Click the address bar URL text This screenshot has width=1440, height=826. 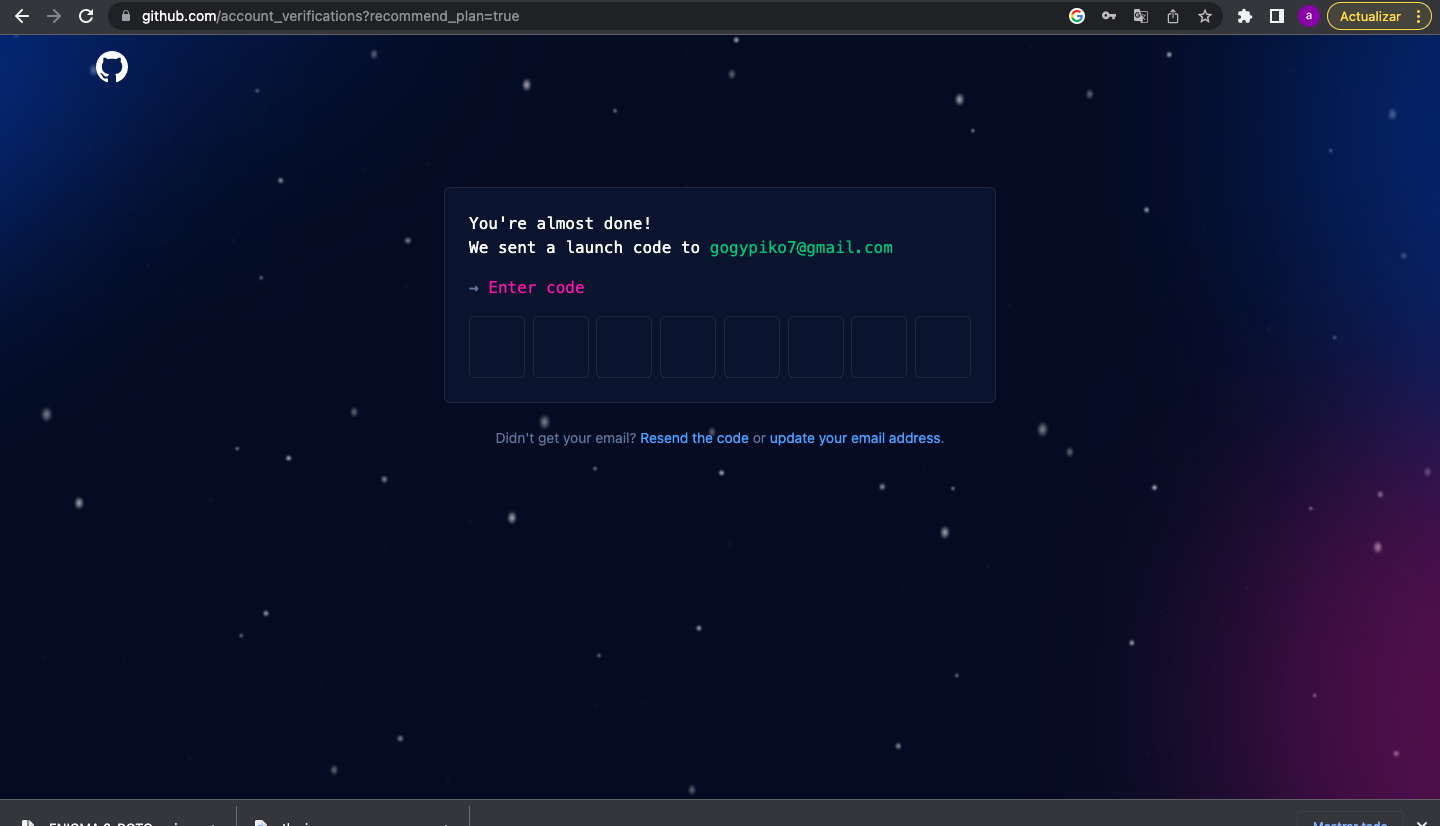coord(330,16)
